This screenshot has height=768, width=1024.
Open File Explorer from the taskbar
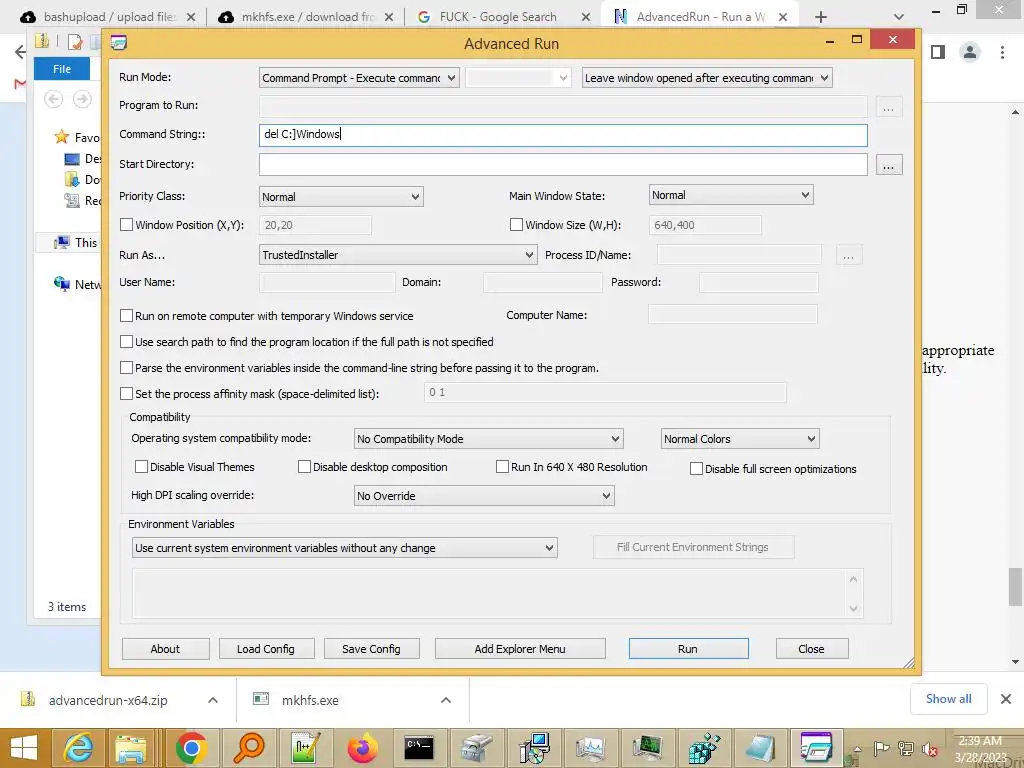131,747
